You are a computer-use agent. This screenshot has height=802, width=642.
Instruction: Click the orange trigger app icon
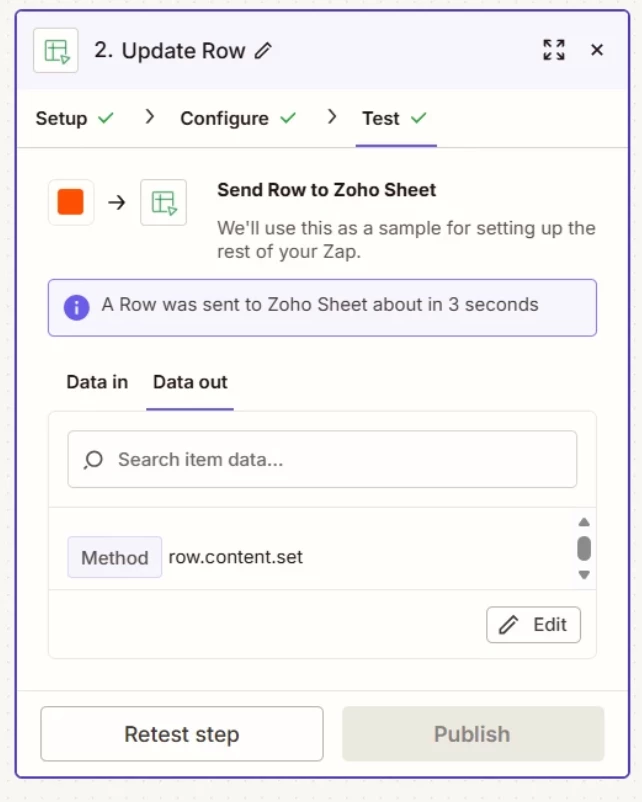click(71, 202)
